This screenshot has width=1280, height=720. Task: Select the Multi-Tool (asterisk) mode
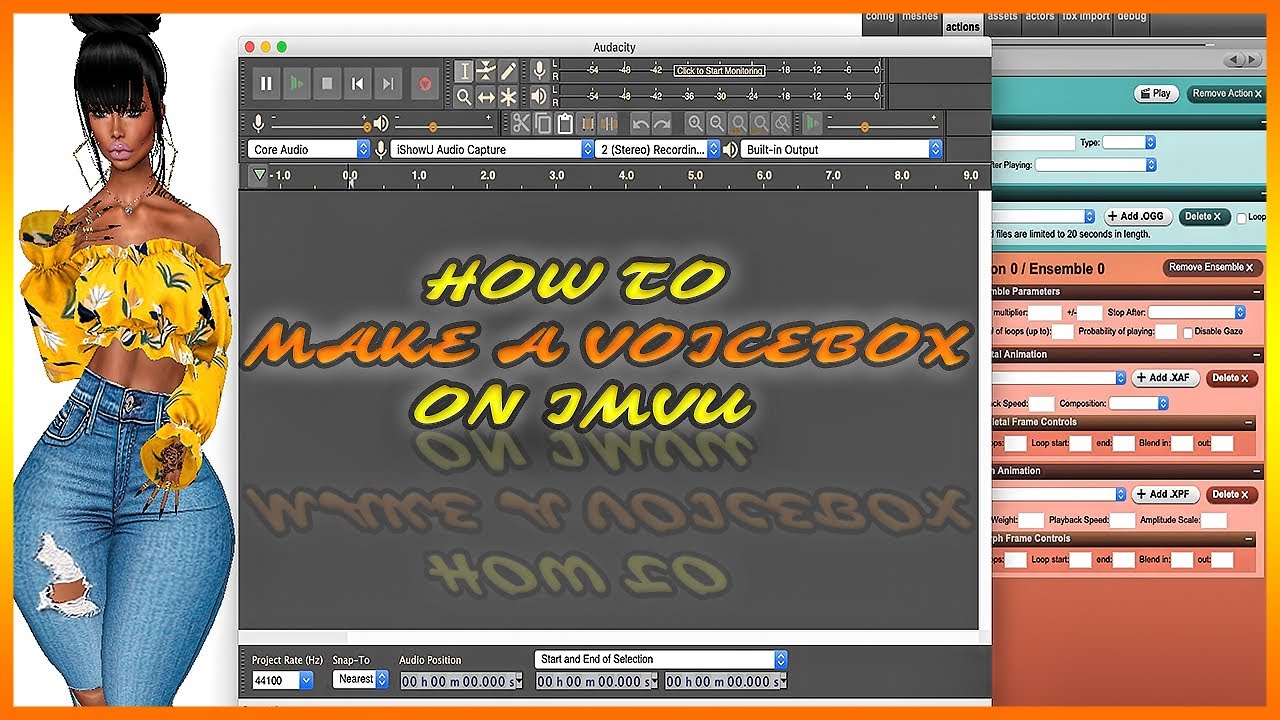pyautogui.click(x=508, y=96)
